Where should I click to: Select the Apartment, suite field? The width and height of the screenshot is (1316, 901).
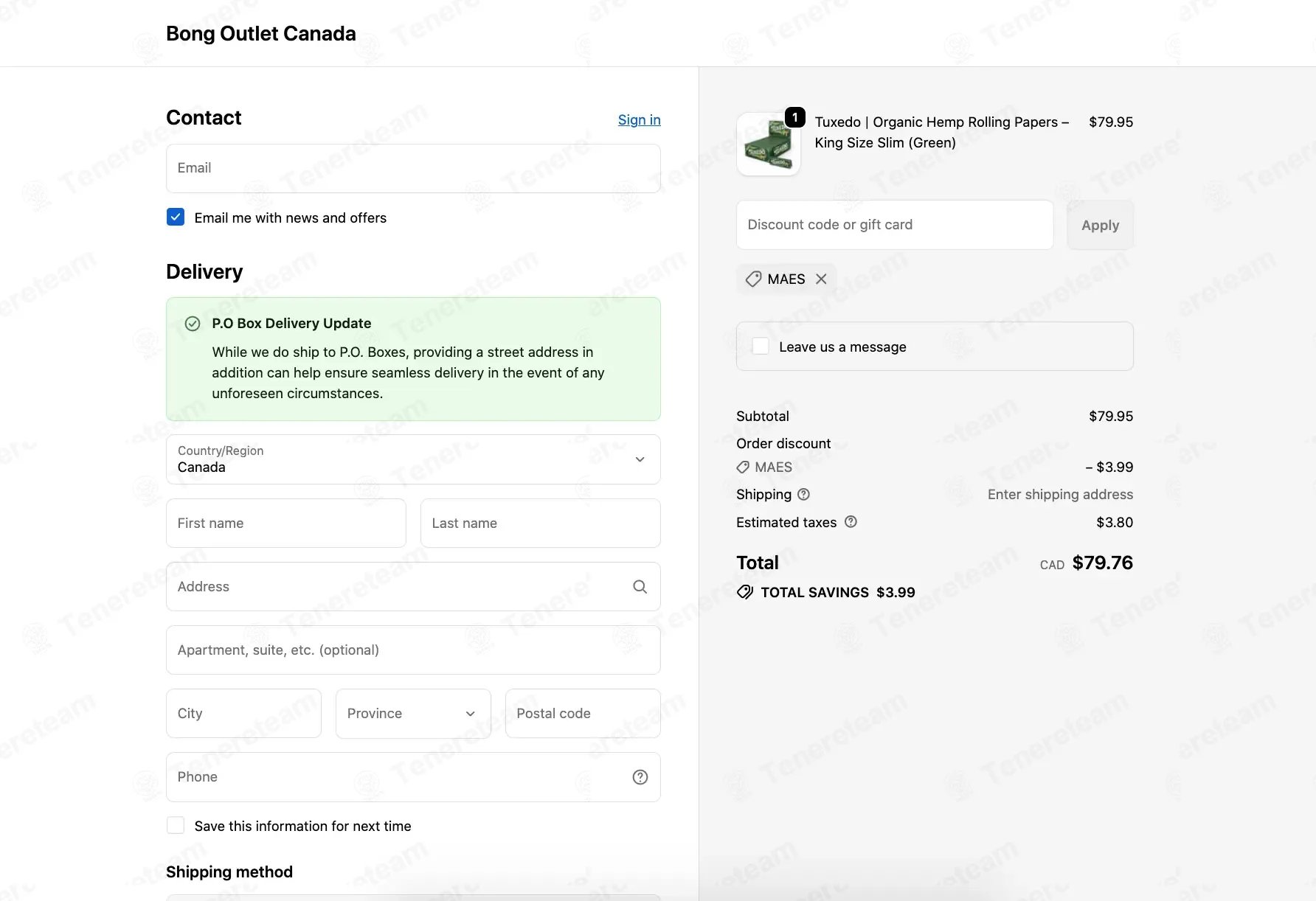point(413,650)
